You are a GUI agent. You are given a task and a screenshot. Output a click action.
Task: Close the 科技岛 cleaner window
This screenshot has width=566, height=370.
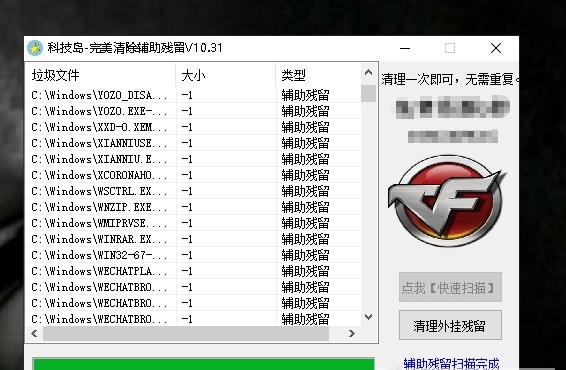496,48
